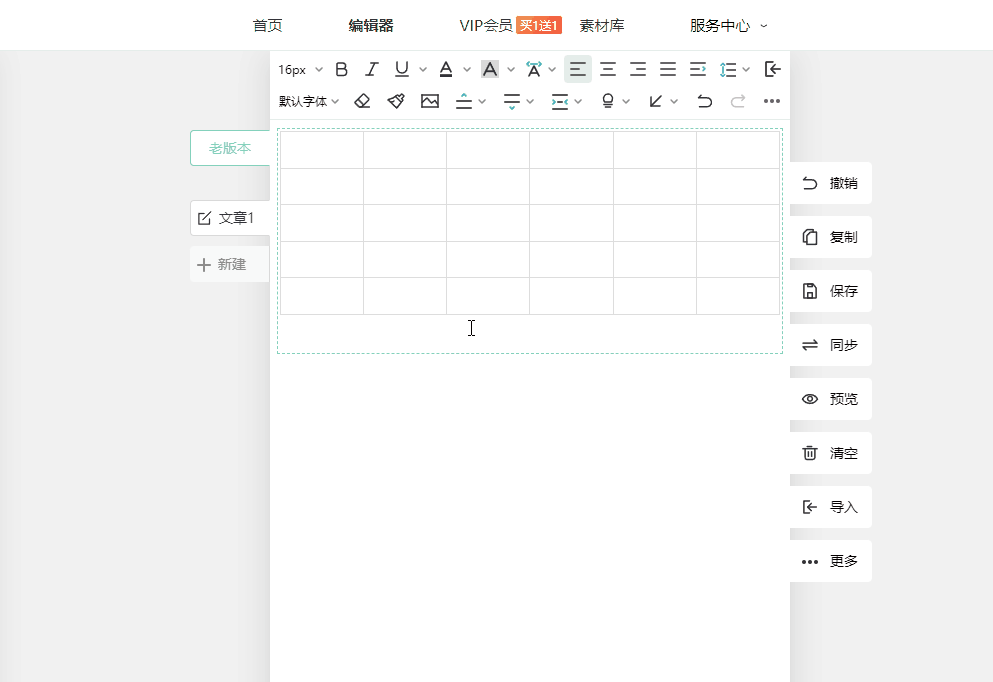Center align the text
Image resolution: width=993 pixels, height=682 pixels.
pyautogui.click(x=608, y=69)
